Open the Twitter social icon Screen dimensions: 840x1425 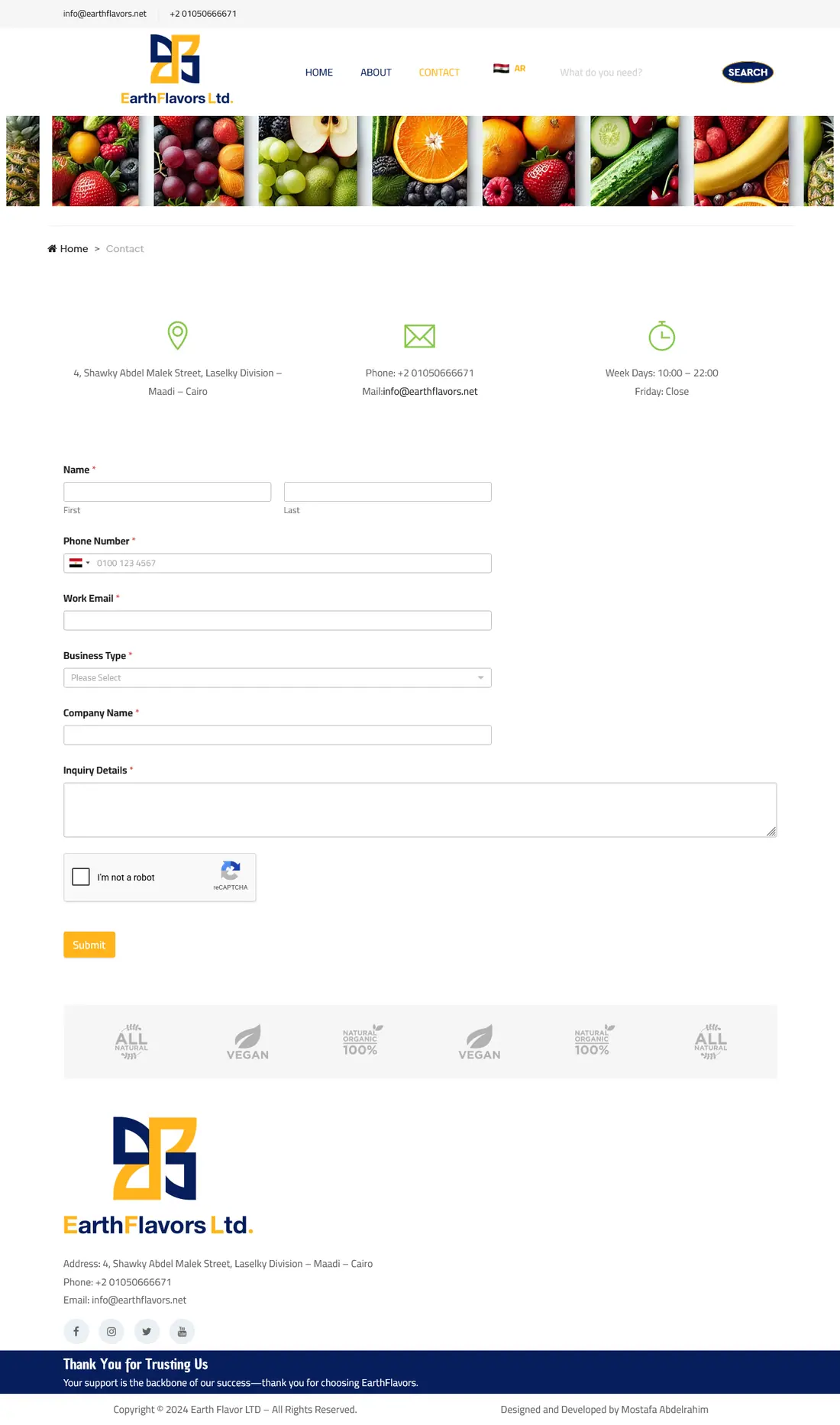147,1331
